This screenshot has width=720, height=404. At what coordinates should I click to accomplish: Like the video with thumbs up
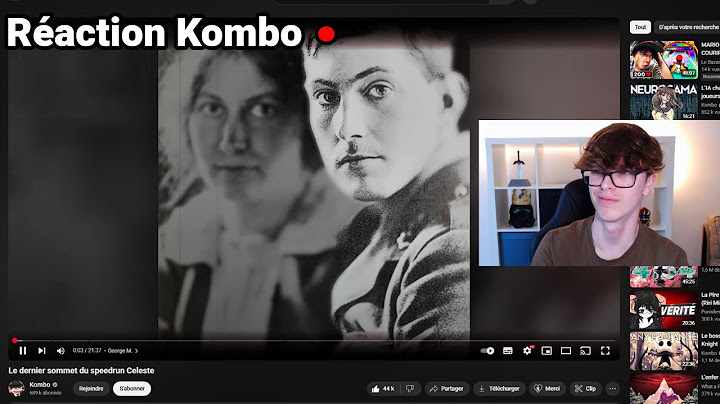tap(383, 389)
